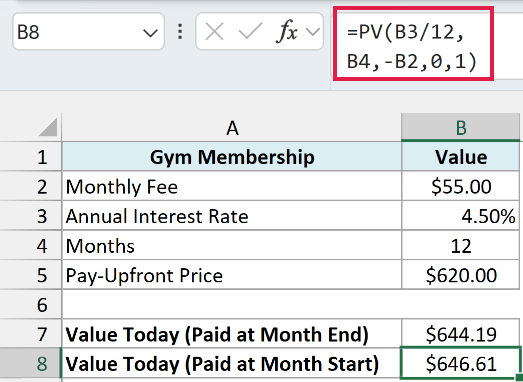Select the cell containing 12
This screenshot has height=382, width=523.
[461, 246]
